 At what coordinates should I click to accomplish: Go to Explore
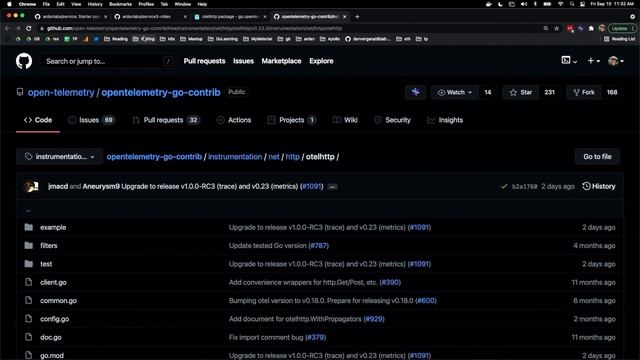pos(321,61)
